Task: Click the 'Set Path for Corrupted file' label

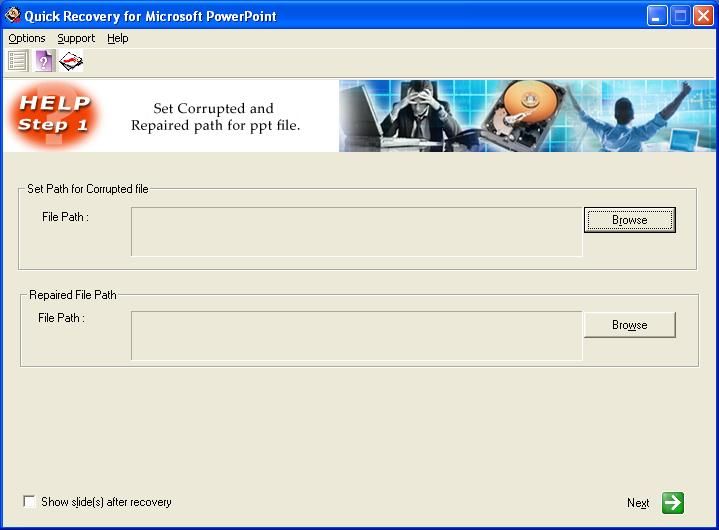Action: 88,189
